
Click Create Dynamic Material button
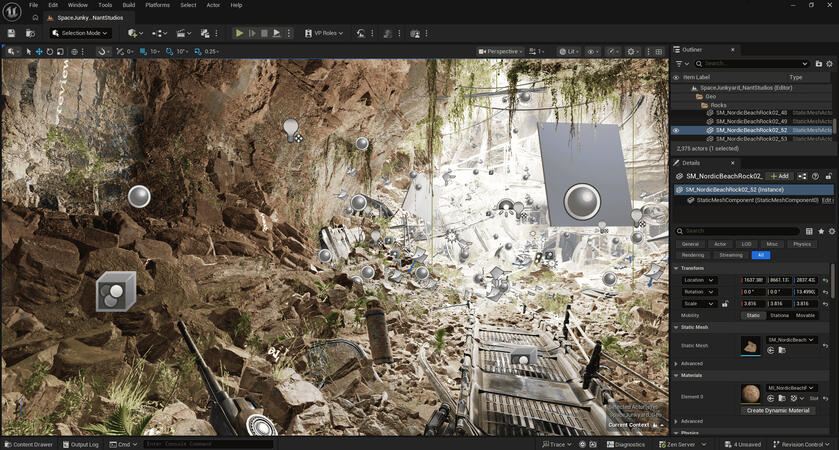pos(778,410)
